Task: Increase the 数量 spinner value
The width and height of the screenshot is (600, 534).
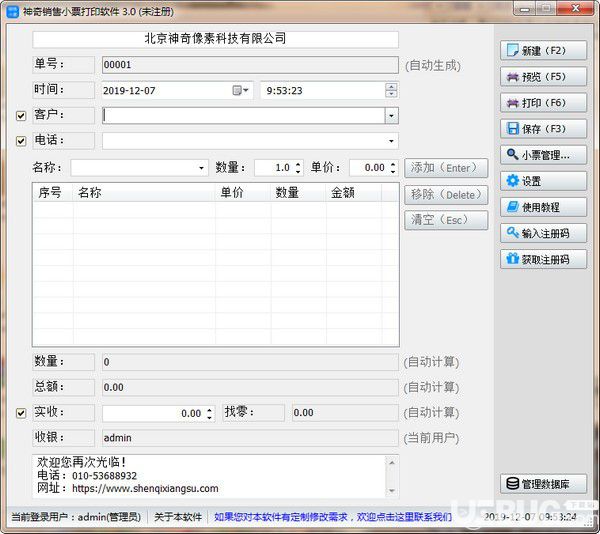Action: pyautogui.click(x=298, y=164)
